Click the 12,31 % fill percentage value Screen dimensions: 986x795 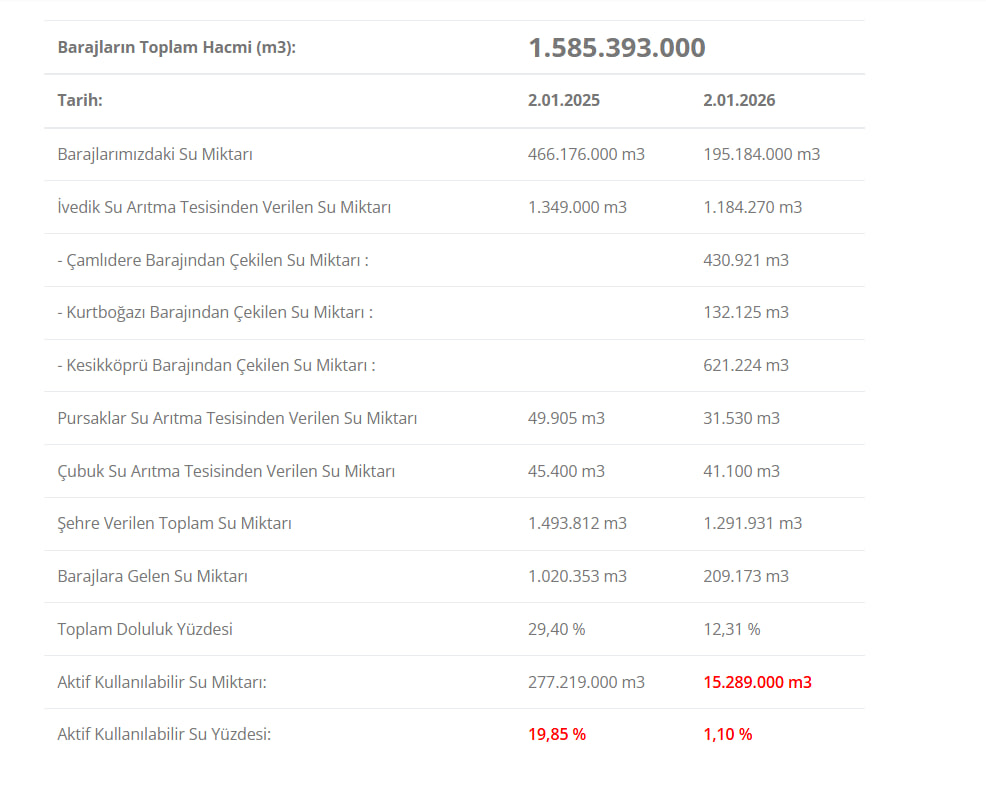click(x=732, y=629)
